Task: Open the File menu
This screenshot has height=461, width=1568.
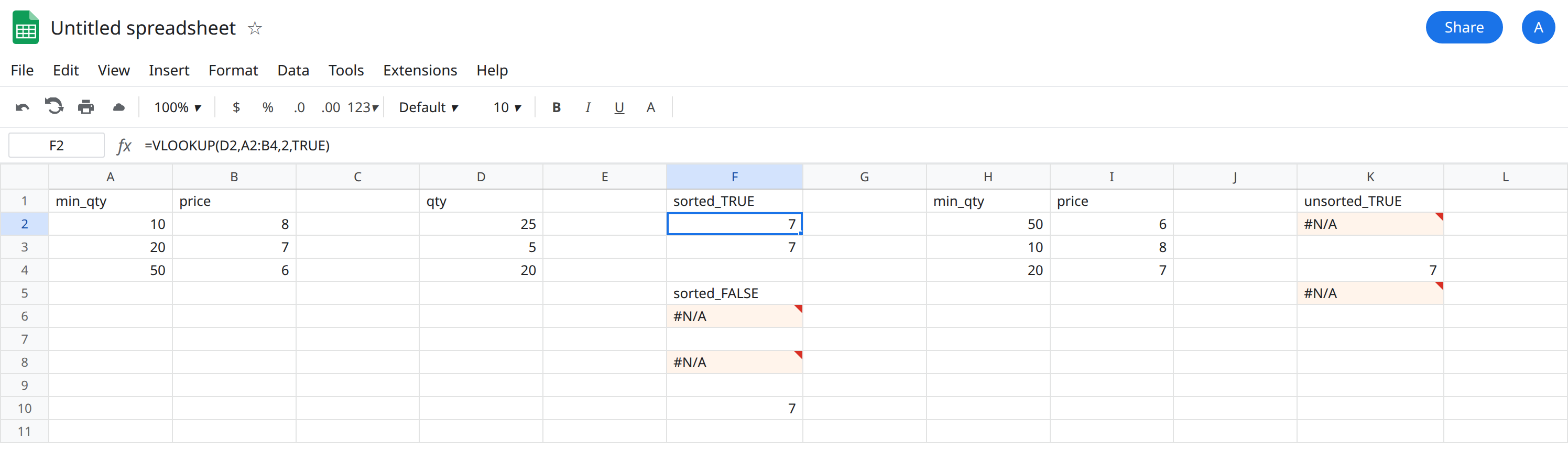Action: 22,71
